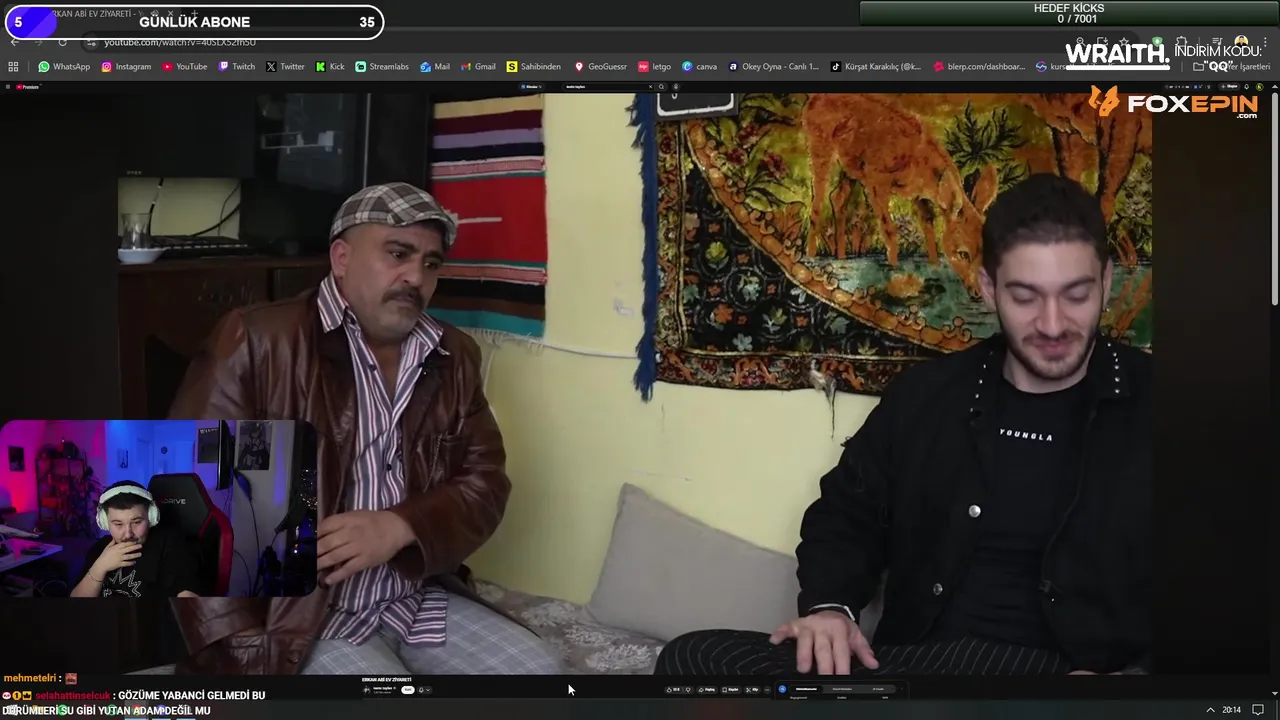The height and width of the screenshot is (720, 1280).
Task: Expand the other bookmarks folder
Action: tap(1232, 66)
